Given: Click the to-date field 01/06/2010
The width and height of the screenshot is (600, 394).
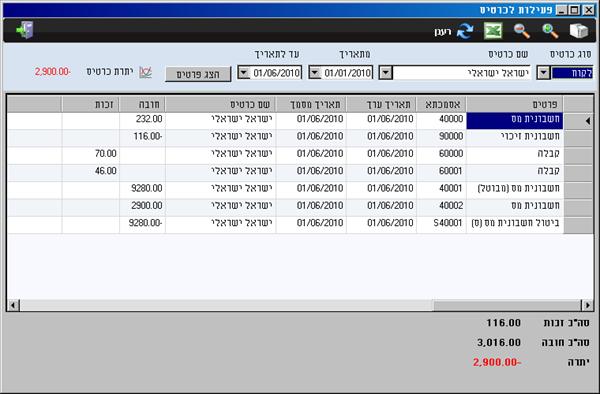Looking at the screenshot, I should tap(276, 73).
